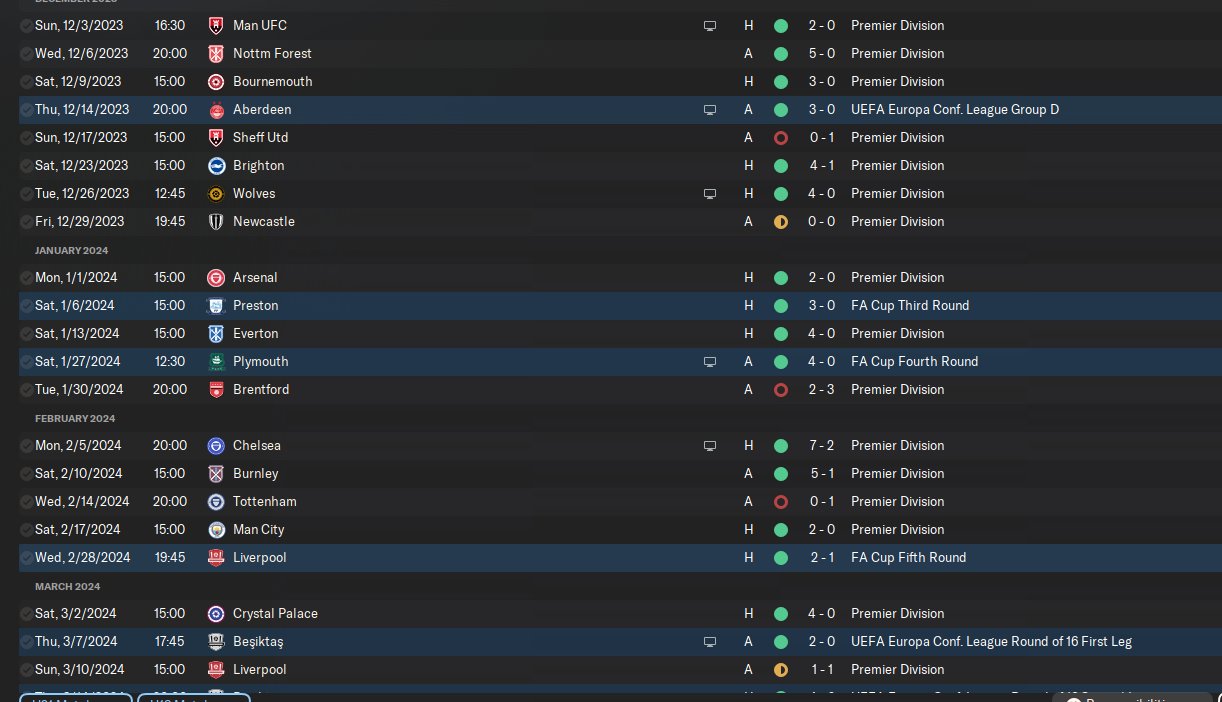Open UEFA Europa Conf. League Group D link
This screenshot has width=1222, height=702.
tap(954, 109)
